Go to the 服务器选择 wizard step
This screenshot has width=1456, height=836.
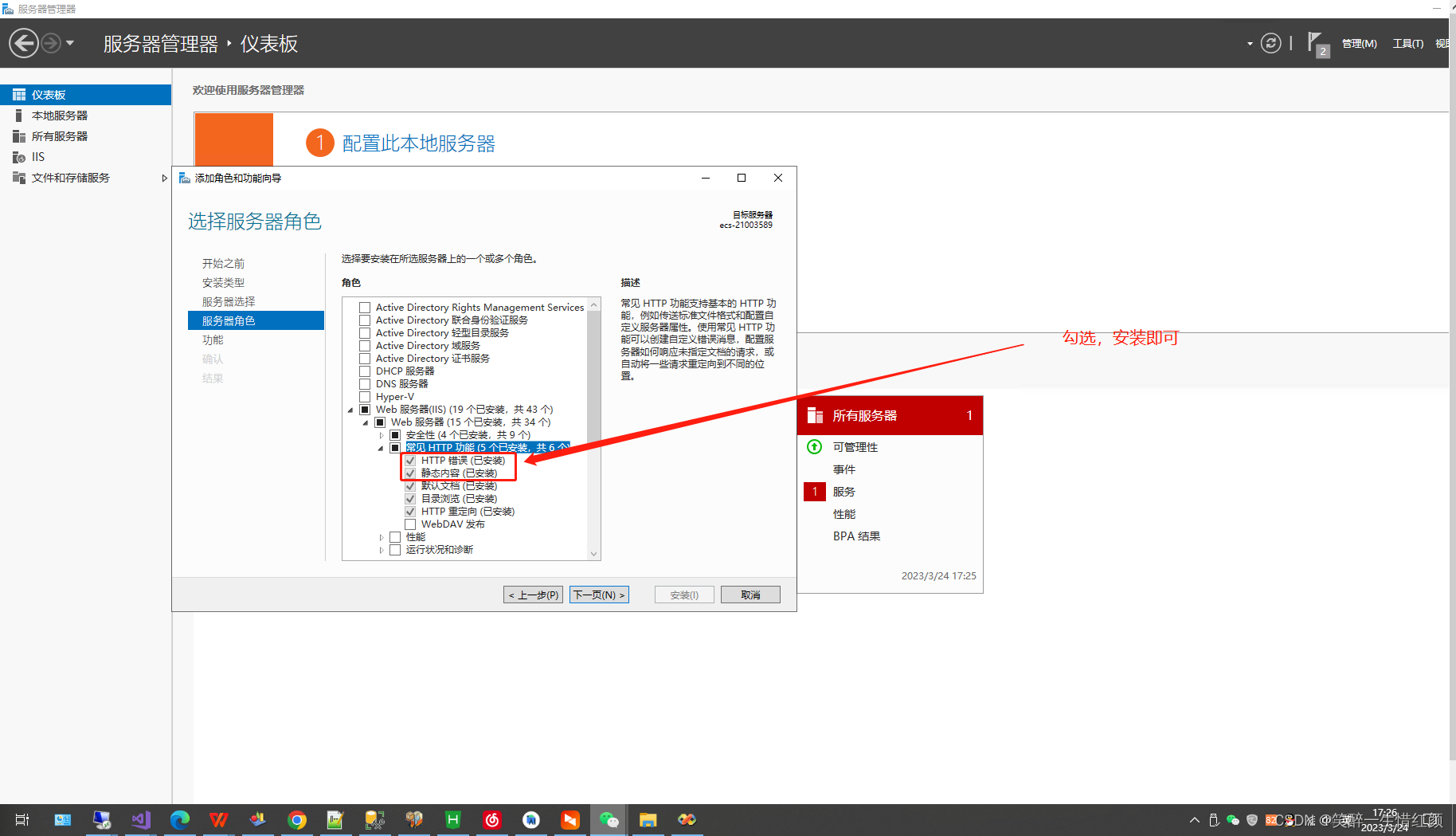pos(229,302)
